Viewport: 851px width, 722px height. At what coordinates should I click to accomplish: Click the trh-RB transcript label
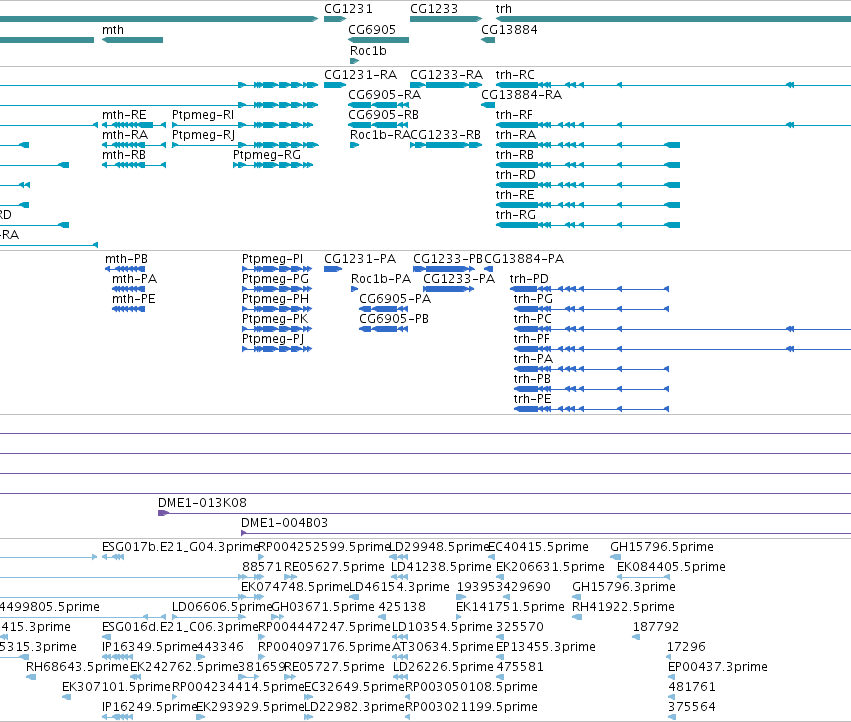(515, 155)
